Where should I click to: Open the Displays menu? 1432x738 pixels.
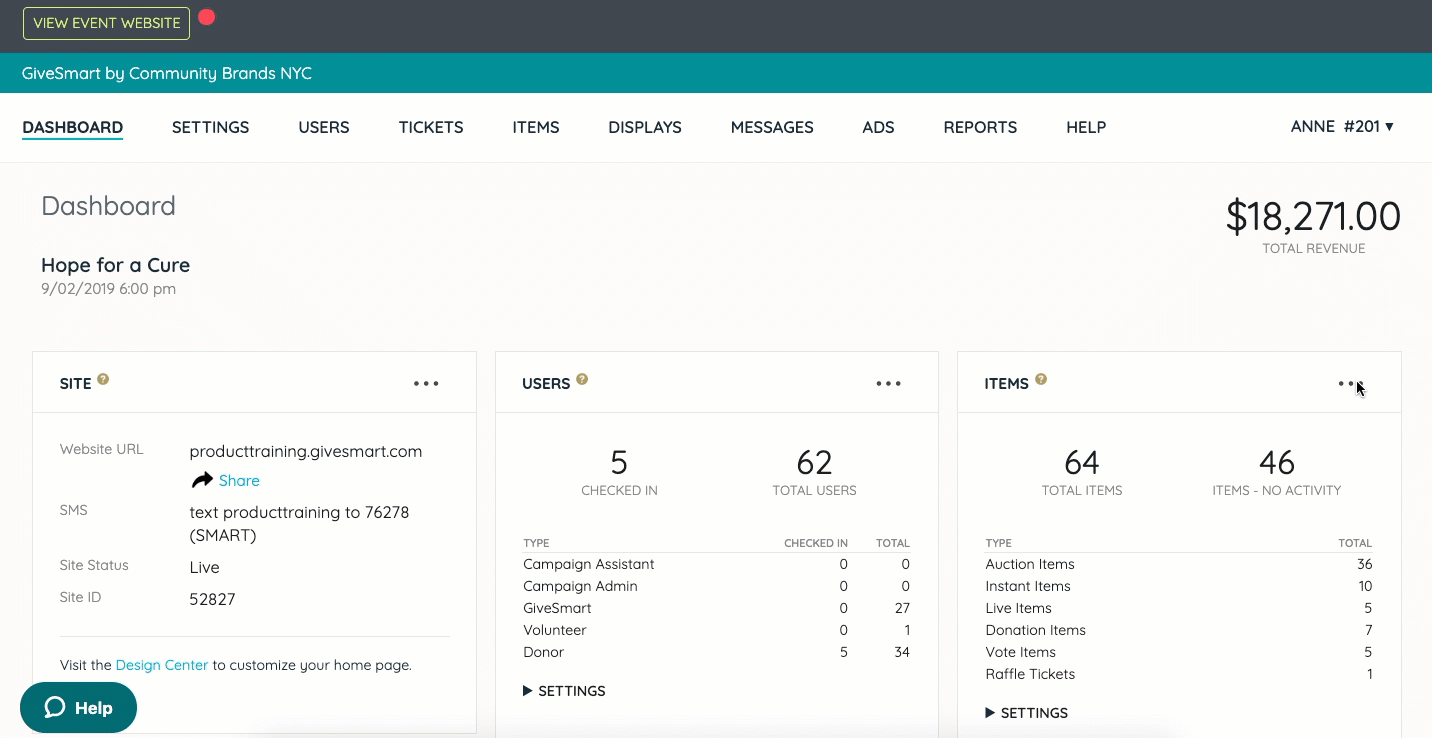[x=645, y=128]
